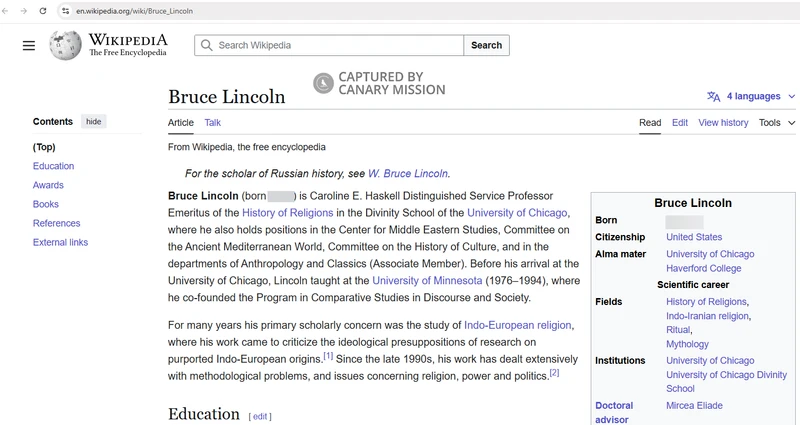Image resolution: width=800 pixels, height=425 pixels.
Task: Click 'From Wikipedia, the free encyclopedia' text
Action: coord(246,147)
